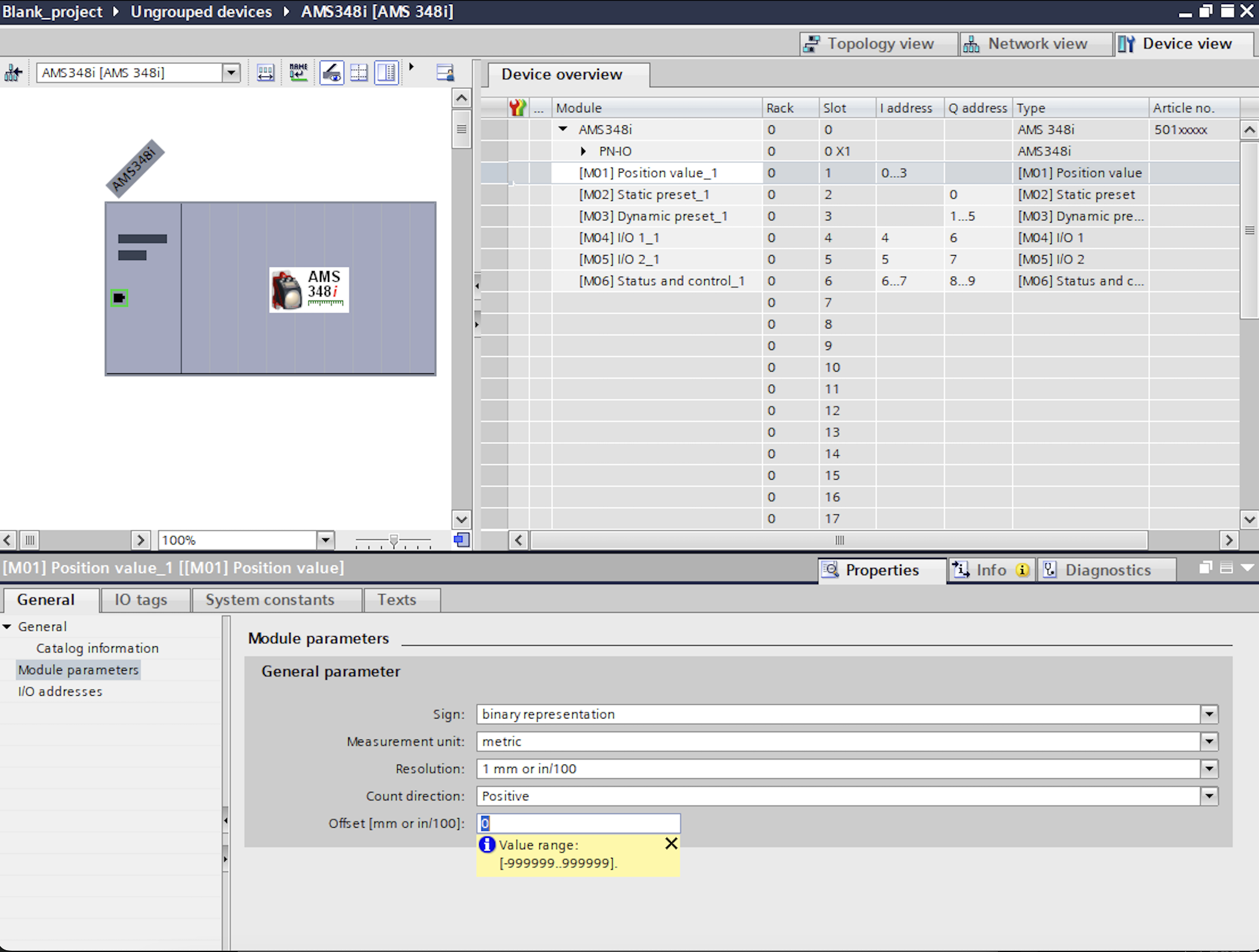Open the Diagnostics inspector tab

1106,570
